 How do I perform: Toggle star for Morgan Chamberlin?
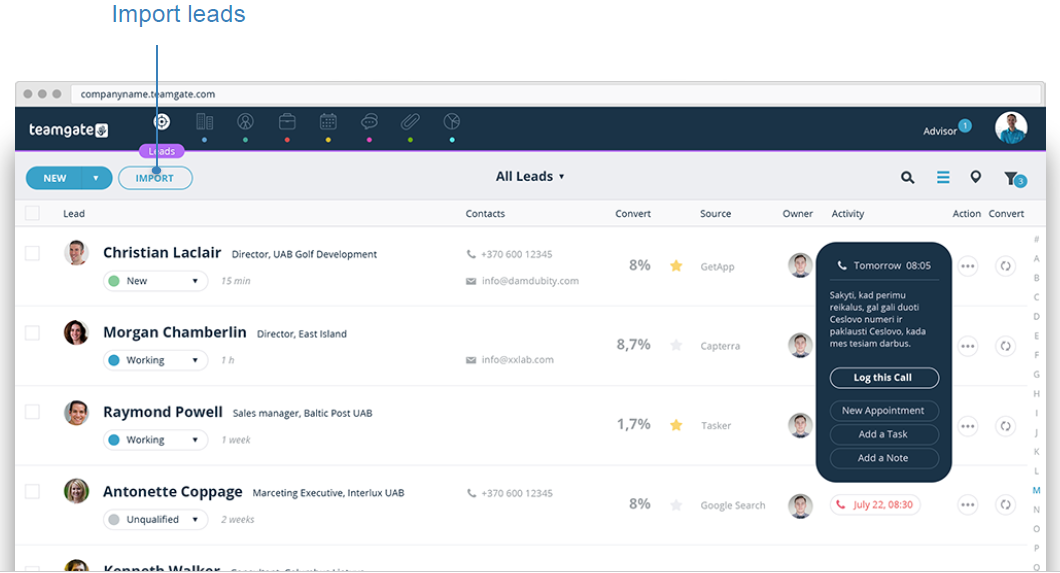pos(676,345)
